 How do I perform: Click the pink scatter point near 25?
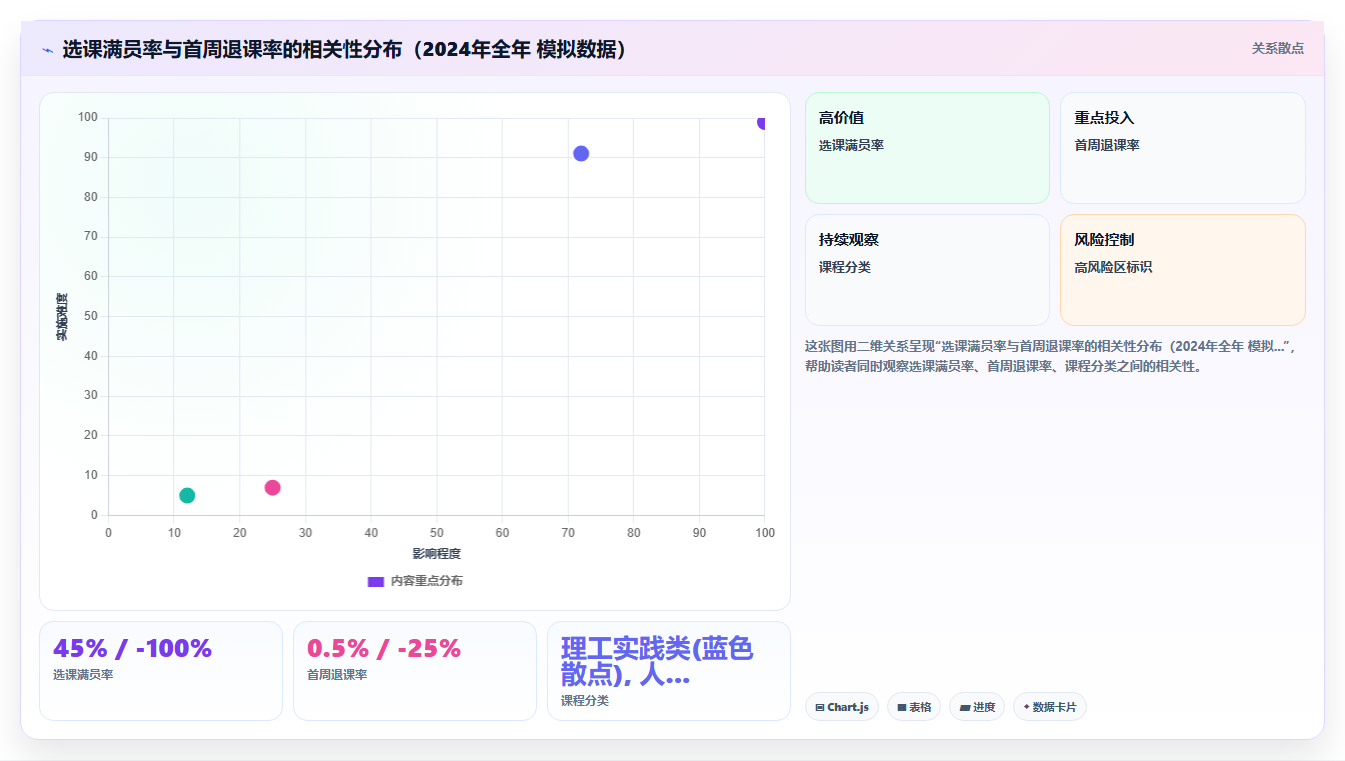pos(272,487)
